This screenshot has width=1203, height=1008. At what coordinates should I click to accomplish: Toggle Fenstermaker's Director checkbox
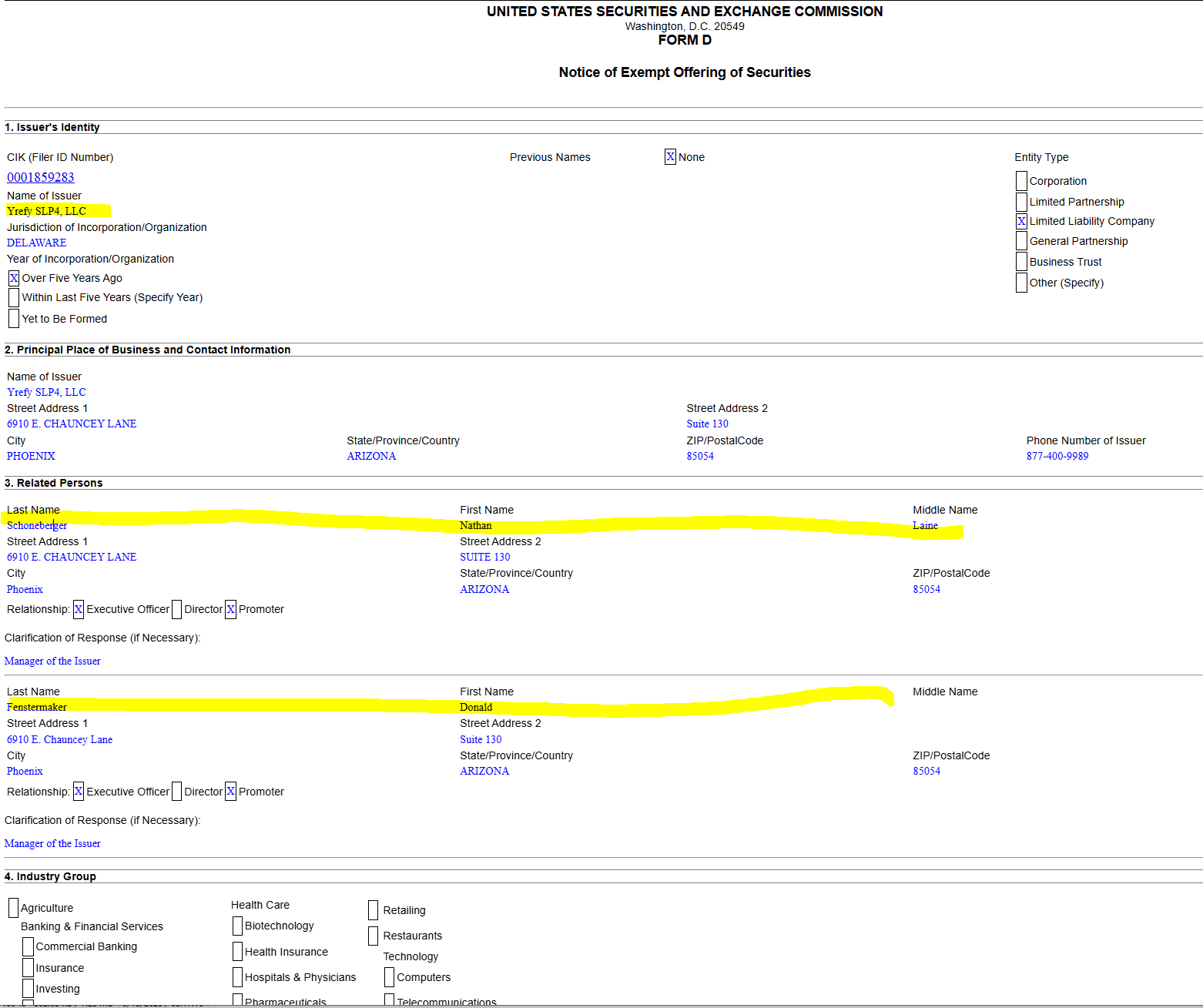tap(176, 792)
